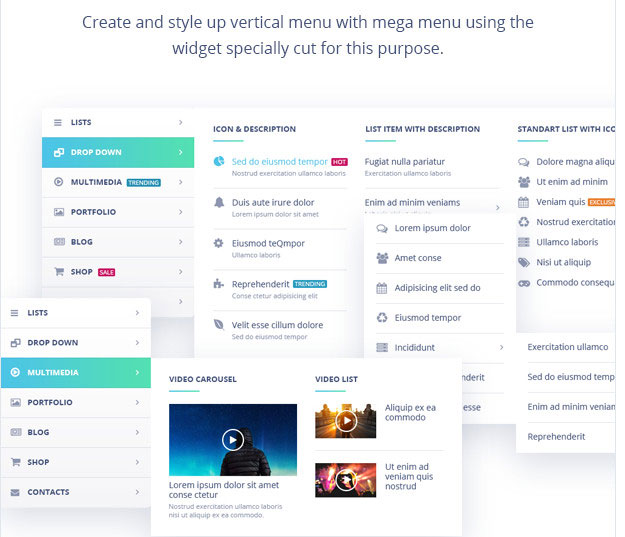Click the calendar icon beside Adipisicing elit sed do
The height and width of the screenshot is (537, 625).
click(381, 288)
